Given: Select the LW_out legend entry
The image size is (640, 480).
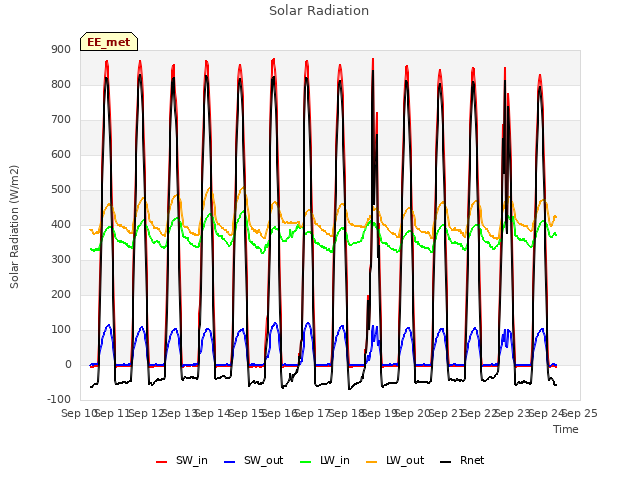Looking at the screenshot, I should 395,460.
